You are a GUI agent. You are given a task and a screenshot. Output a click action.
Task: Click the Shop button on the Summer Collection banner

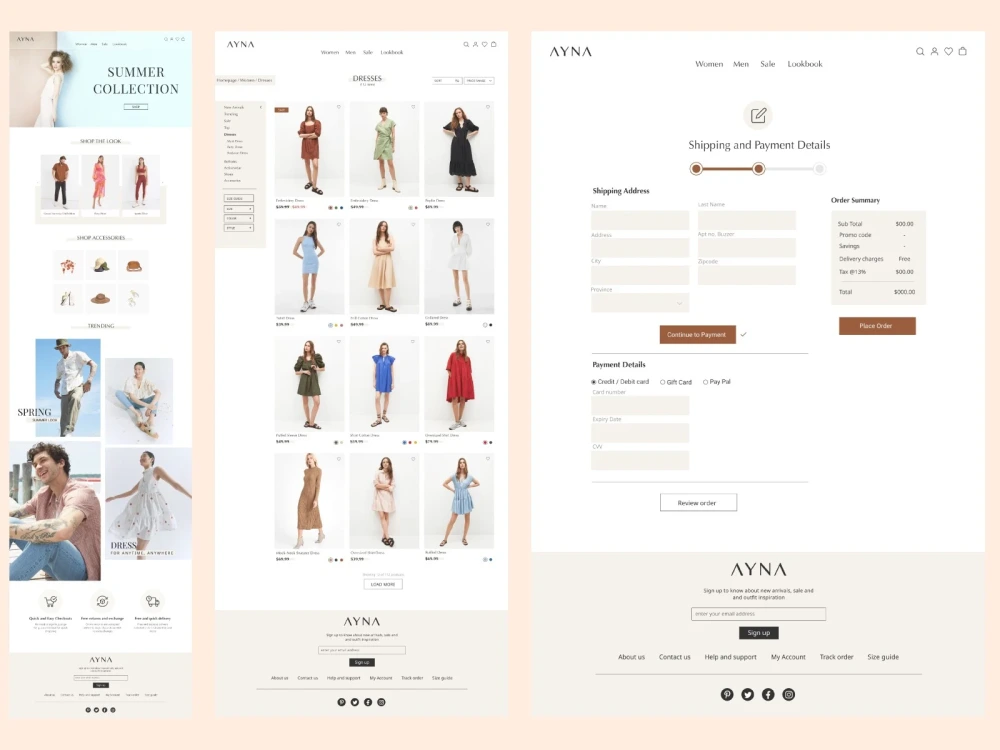136,107
